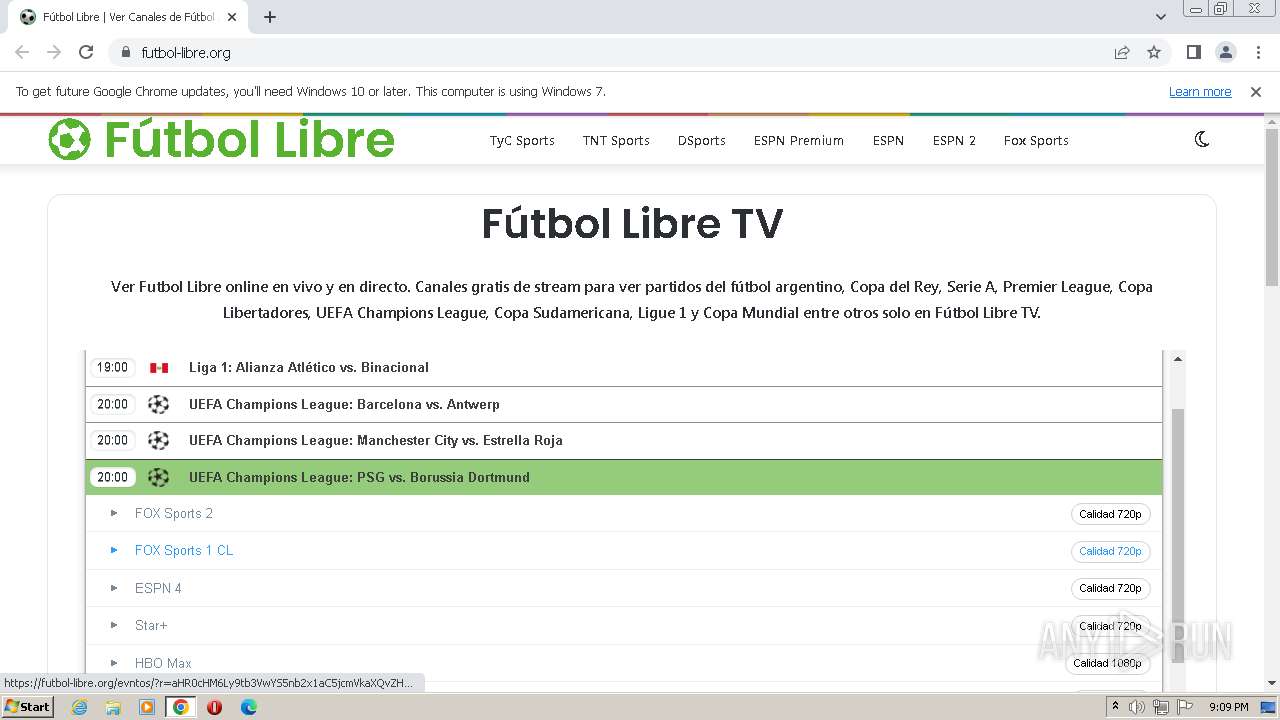
Task: Bookmark this page with star icon
Action: pyautogui.click(x=1154, y=52)
